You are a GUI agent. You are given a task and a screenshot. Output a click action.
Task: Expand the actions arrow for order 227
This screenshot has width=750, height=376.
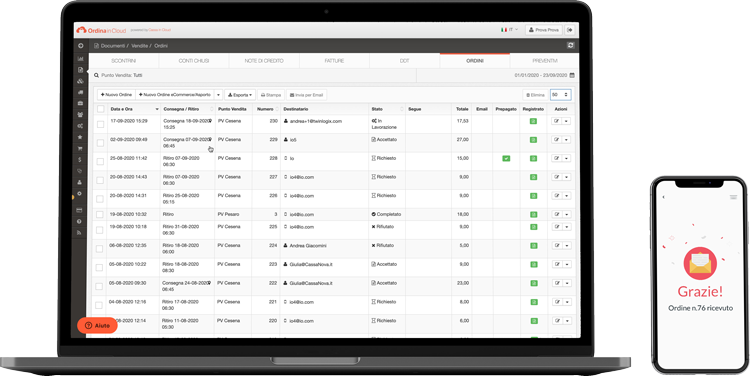coord(567,177)
